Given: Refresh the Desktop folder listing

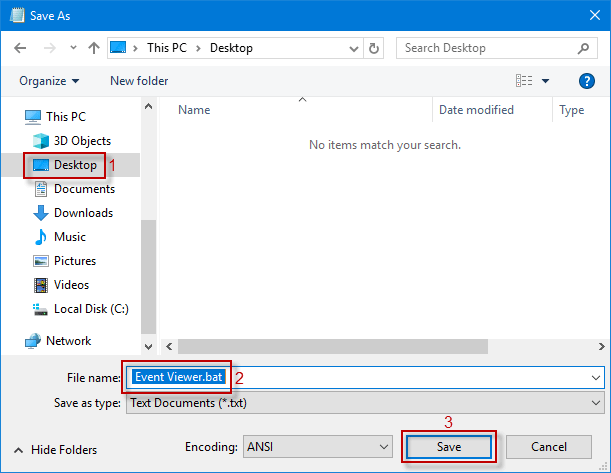Looking at the screenshot, I should (374, 48).
